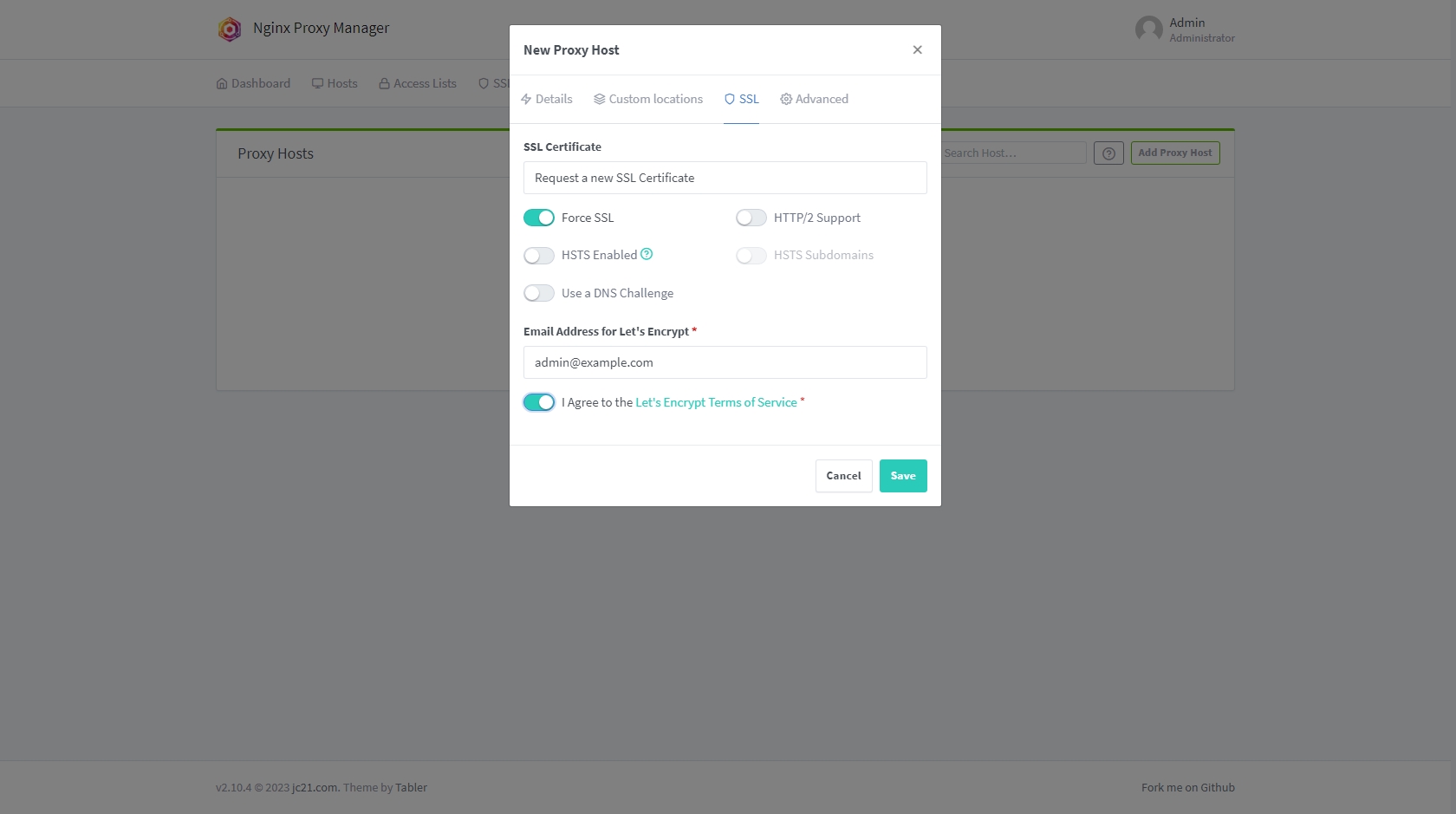This screenshot has width=1456, height=814.
Task: Toggle off Force SSL switch
Action: pyautogui.click(x=539, y=218)
